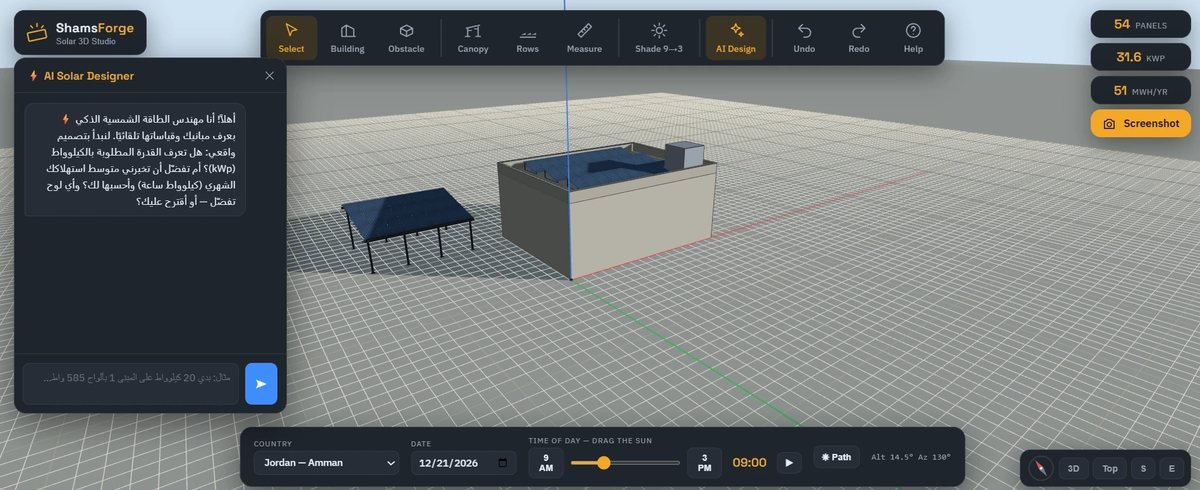Play the sun animation
Viewport: 1200px width, 490px height.
789,462
